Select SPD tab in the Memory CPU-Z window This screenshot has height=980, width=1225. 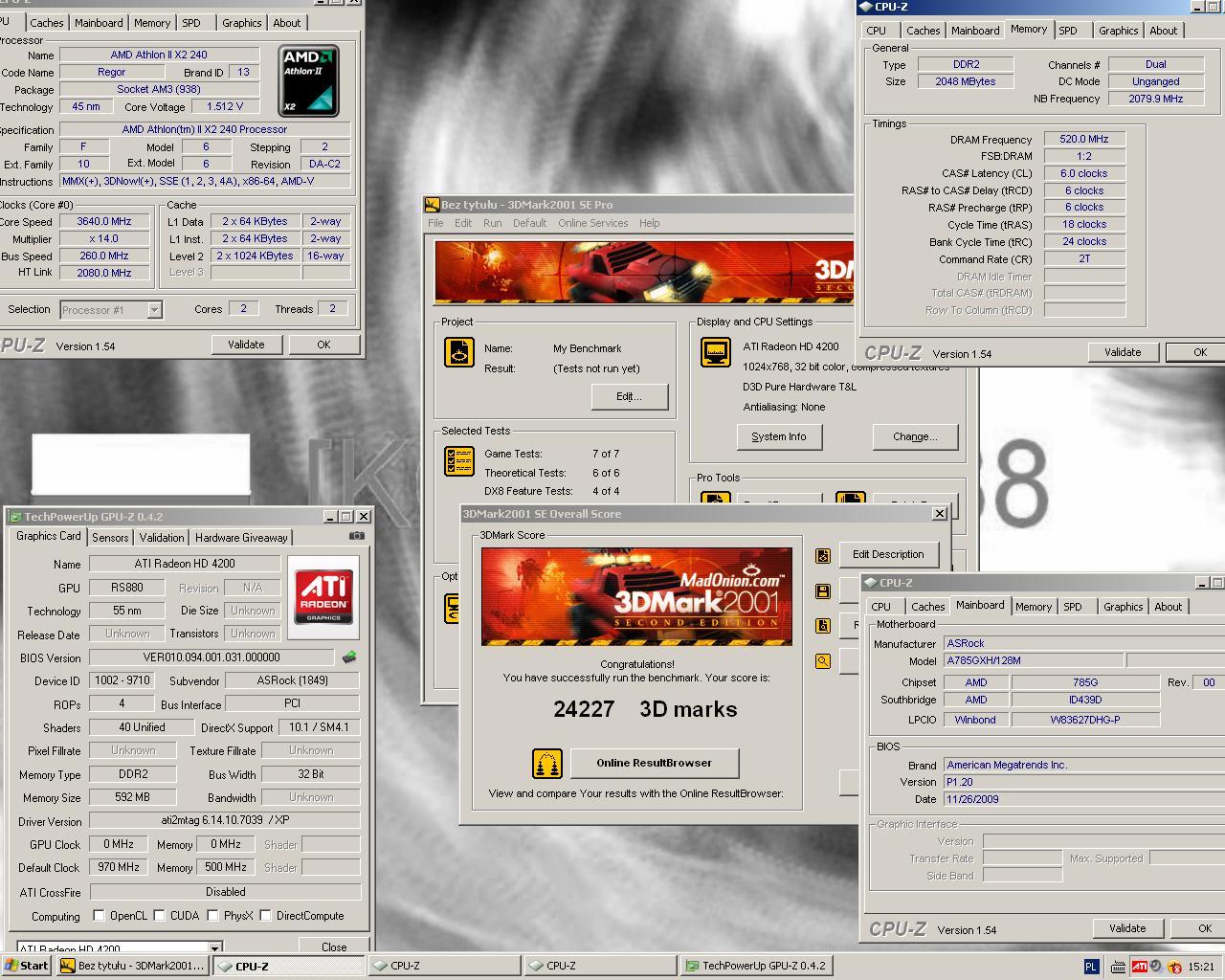[1068, 31]
